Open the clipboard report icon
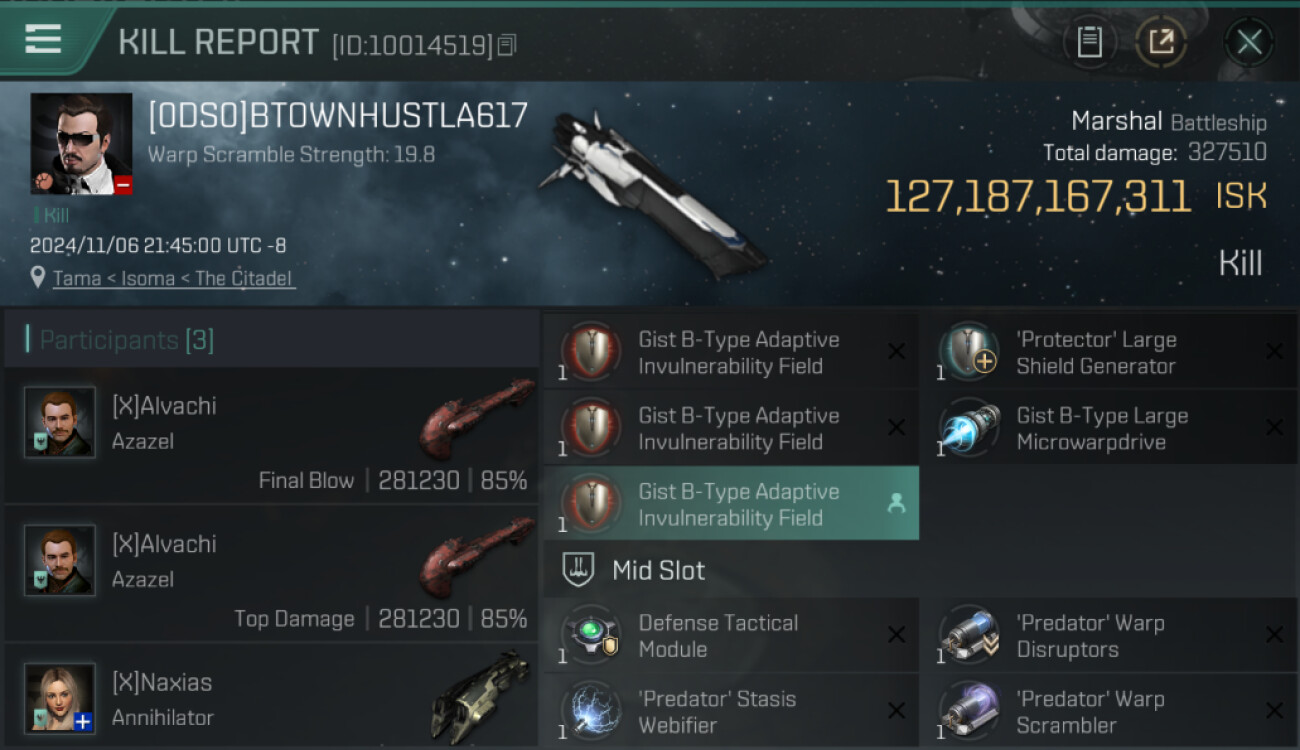Viewport: 1300px width, 750px height. coord(1090,42)
